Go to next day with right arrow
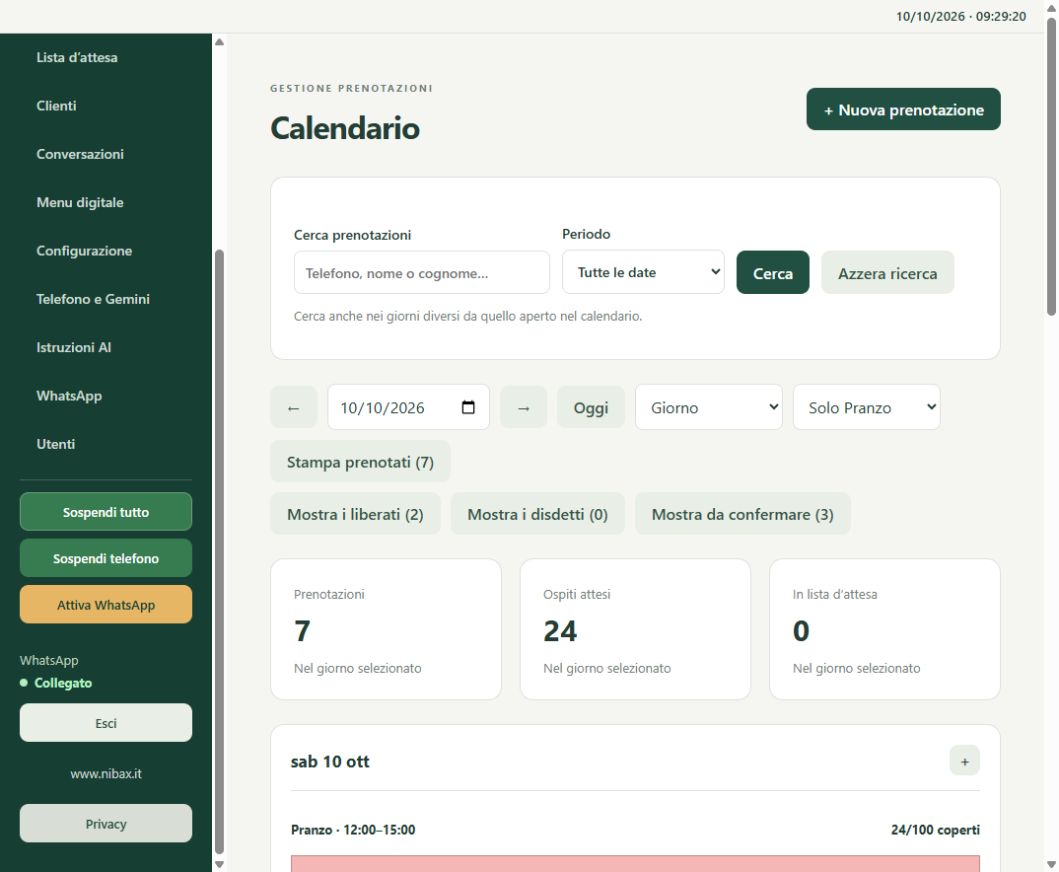This screenshot has width=1059, height=872. (523, 407)
